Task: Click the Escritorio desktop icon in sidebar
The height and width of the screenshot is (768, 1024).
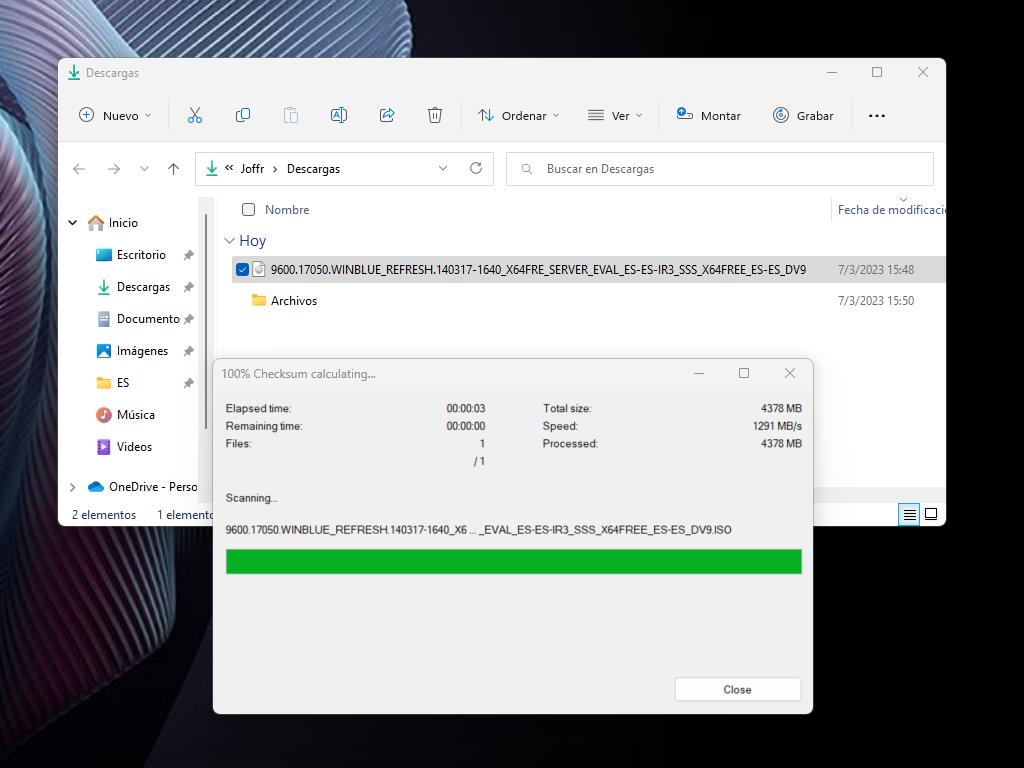Action: pyautogui.click(x=103, y=255)
